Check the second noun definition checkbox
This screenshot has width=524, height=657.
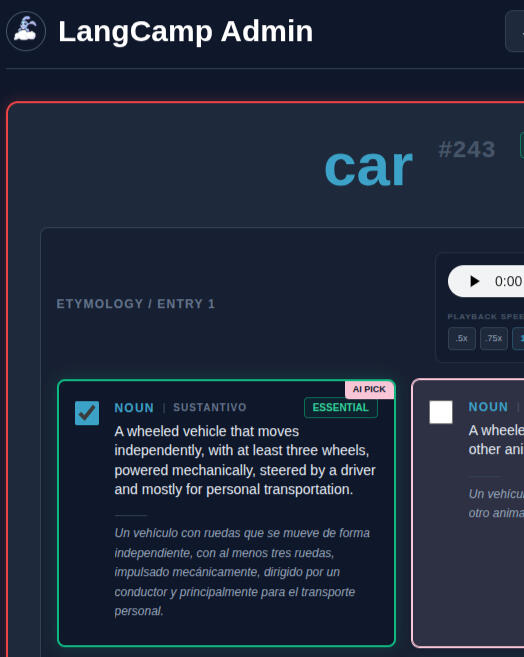(441, 412)
